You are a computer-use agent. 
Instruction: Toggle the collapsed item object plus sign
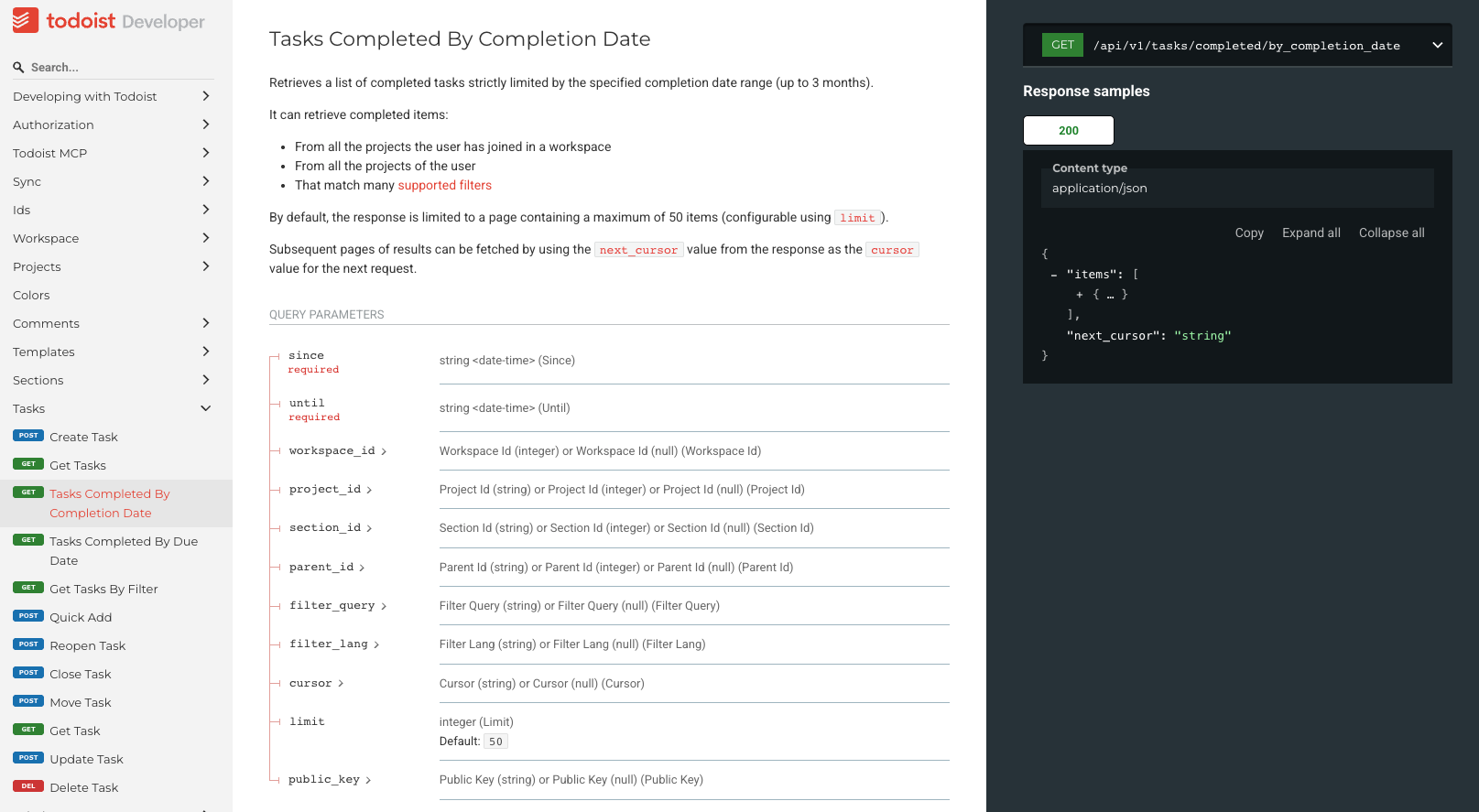[x=1080, y=295]
